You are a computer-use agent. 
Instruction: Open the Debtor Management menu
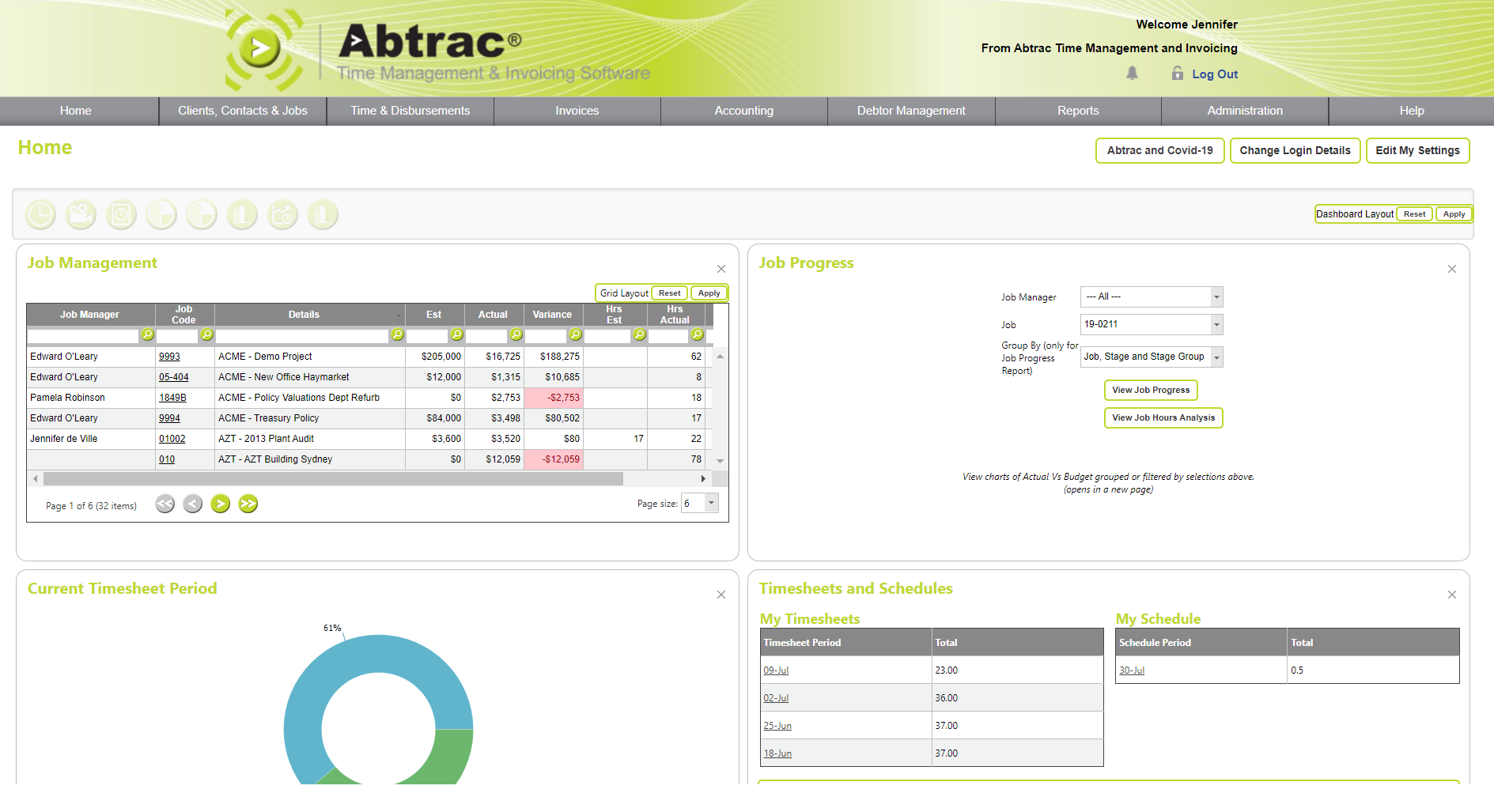910,111
